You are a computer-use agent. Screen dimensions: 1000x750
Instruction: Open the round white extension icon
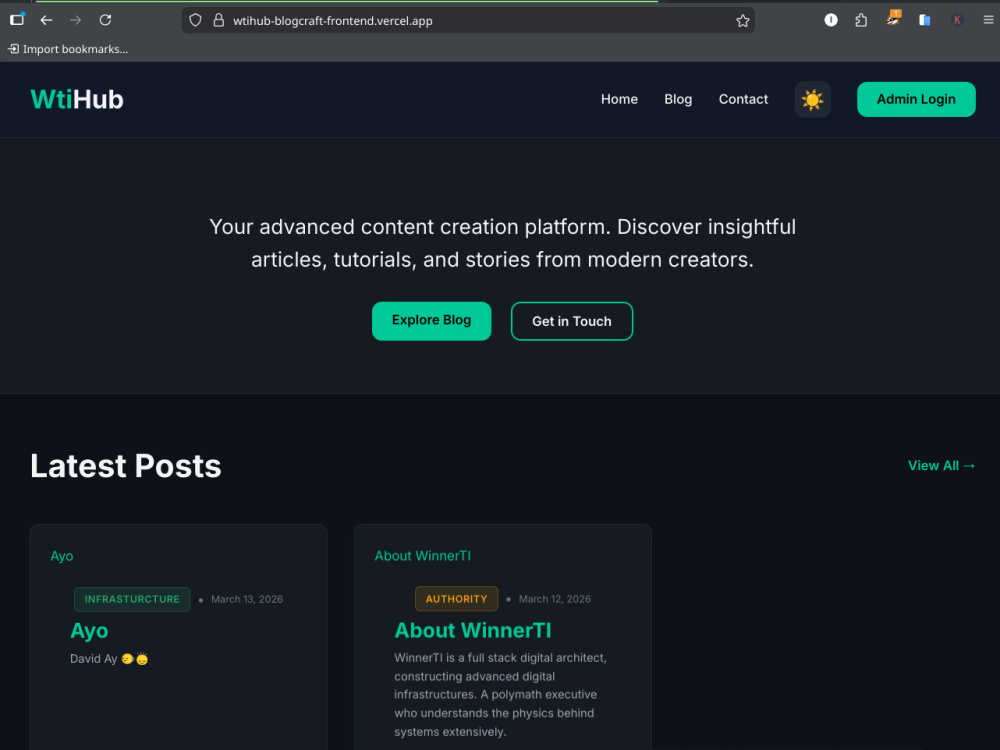pyautogui.click(x=831, y=20)
